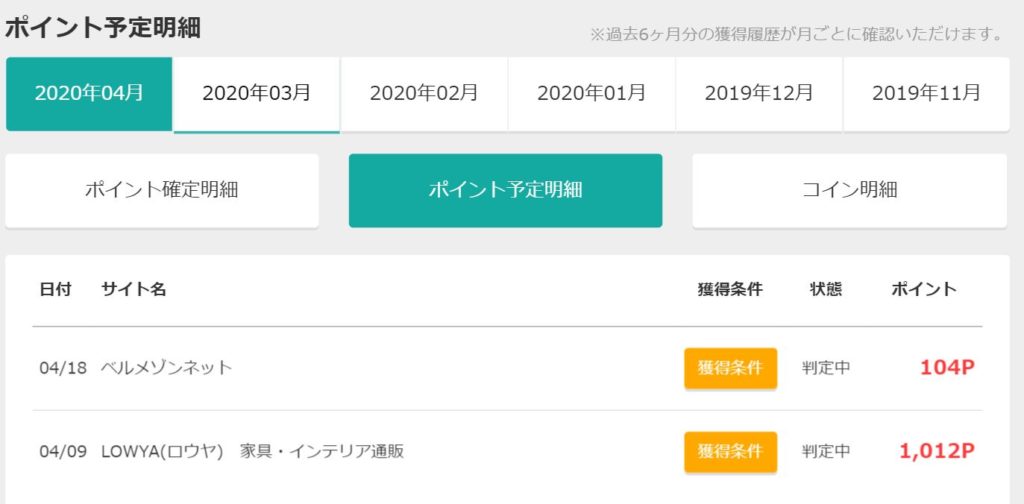Click the ポイント column header
This screenshot has width=1024, height=504.
924,289
